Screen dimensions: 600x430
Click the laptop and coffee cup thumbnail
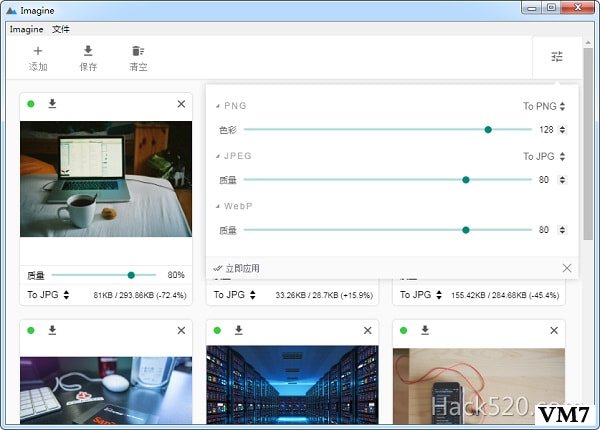point(106,179)
